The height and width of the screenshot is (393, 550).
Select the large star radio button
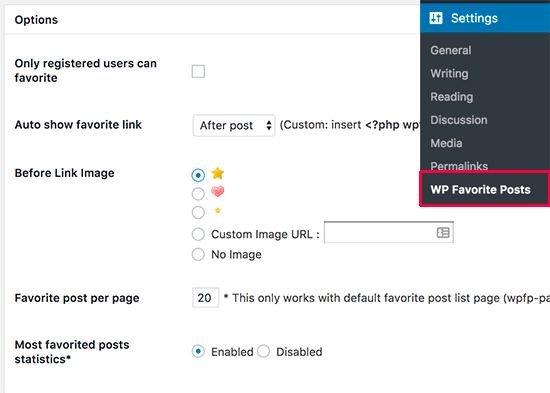point(198,175)
